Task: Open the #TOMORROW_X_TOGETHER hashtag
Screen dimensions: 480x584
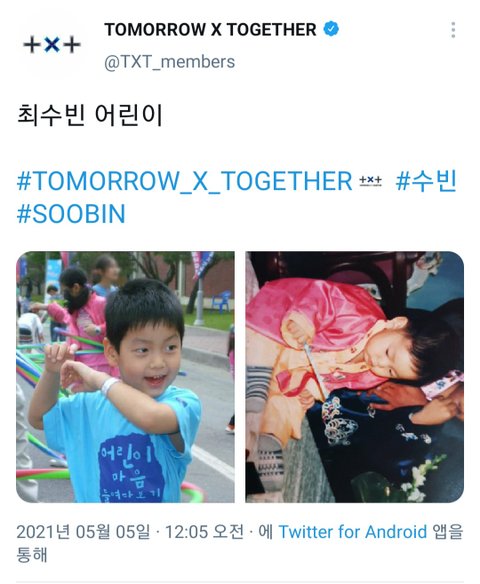Action: 184,181
